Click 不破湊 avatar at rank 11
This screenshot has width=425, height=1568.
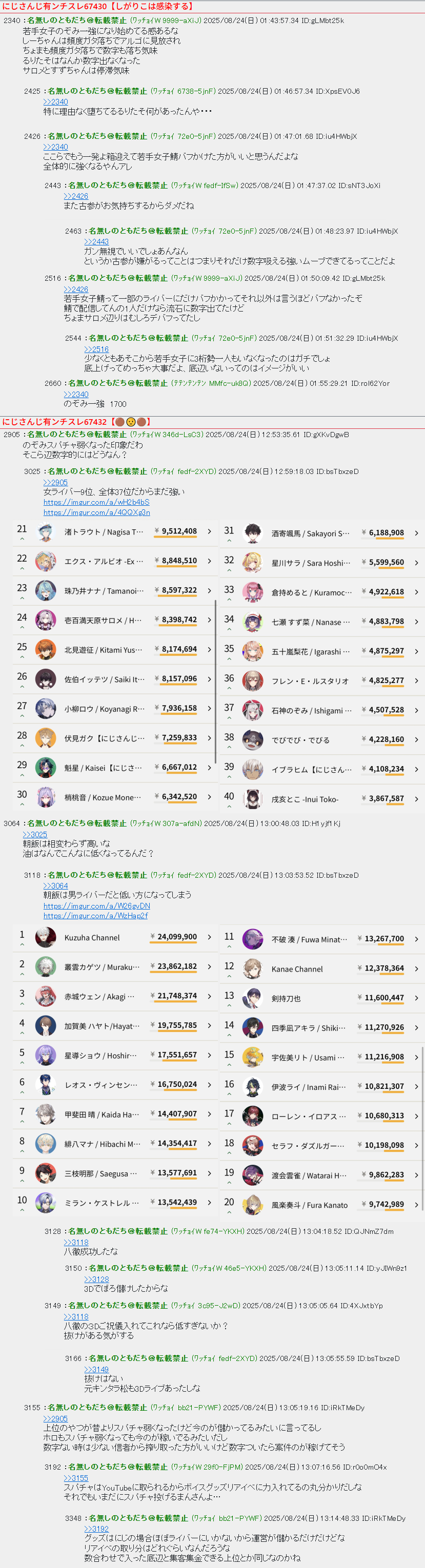coord(253,939)
